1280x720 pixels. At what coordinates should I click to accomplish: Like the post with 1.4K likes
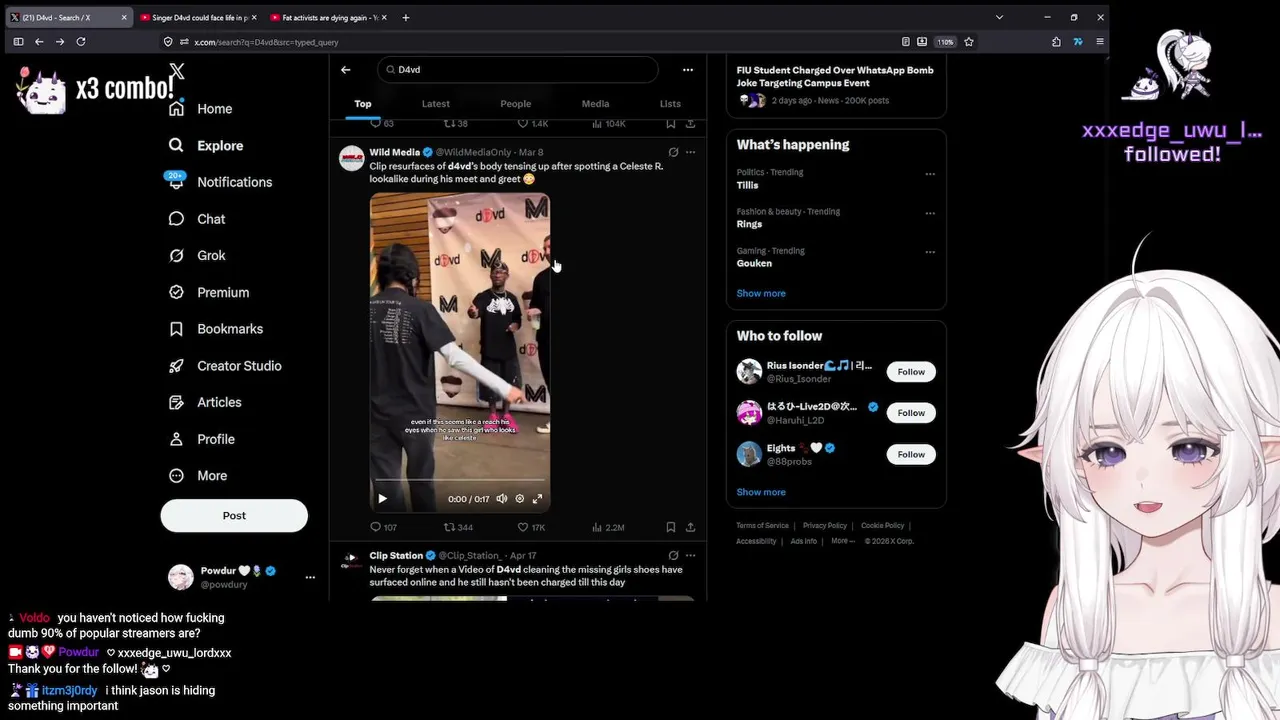point(532,124)
